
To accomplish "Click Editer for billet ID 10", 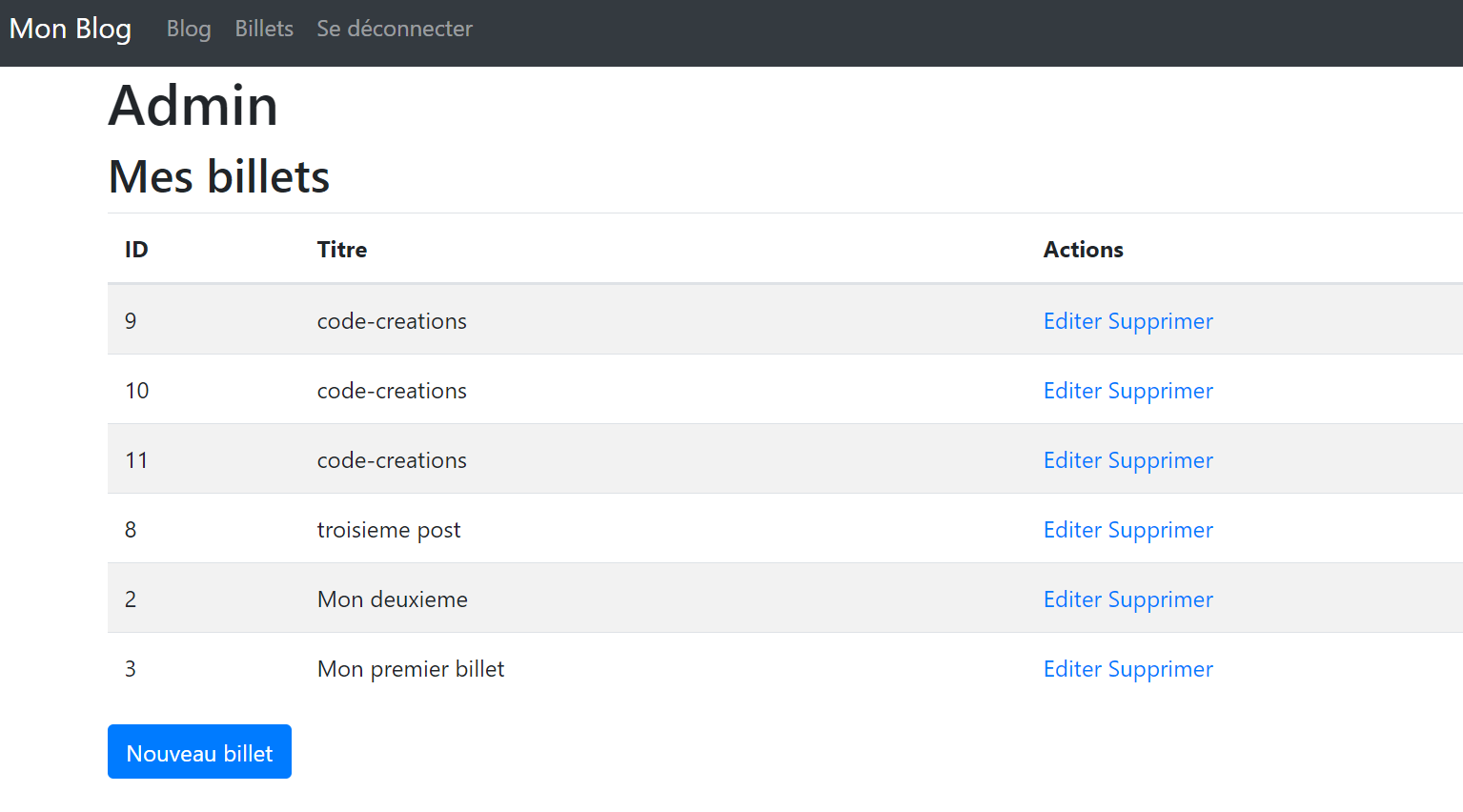I will [1072, 391].
